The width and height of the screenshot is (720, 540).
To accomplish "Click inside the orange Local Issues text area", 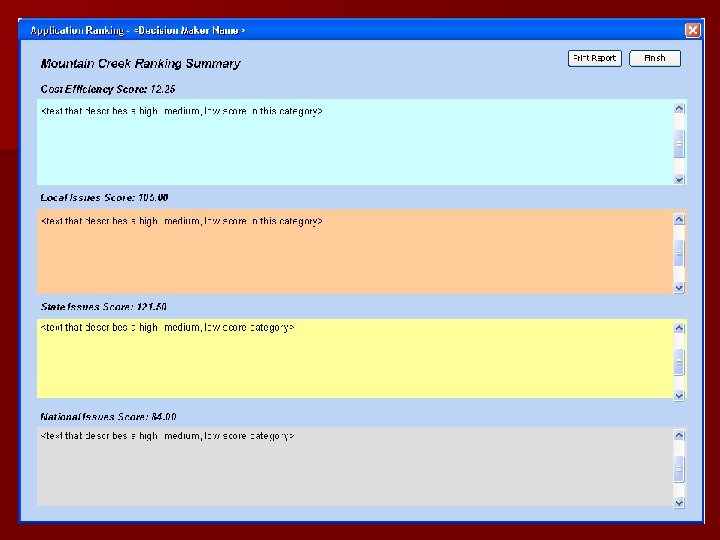I will 355,252.
